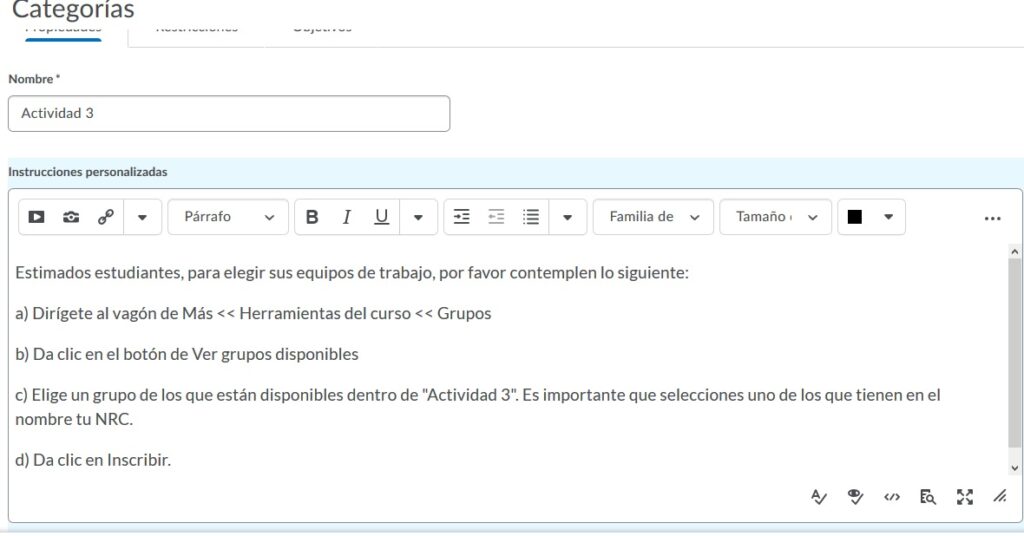
Task: Insert a quicklink with the chain icon
Action: click(x=105, y=217)
